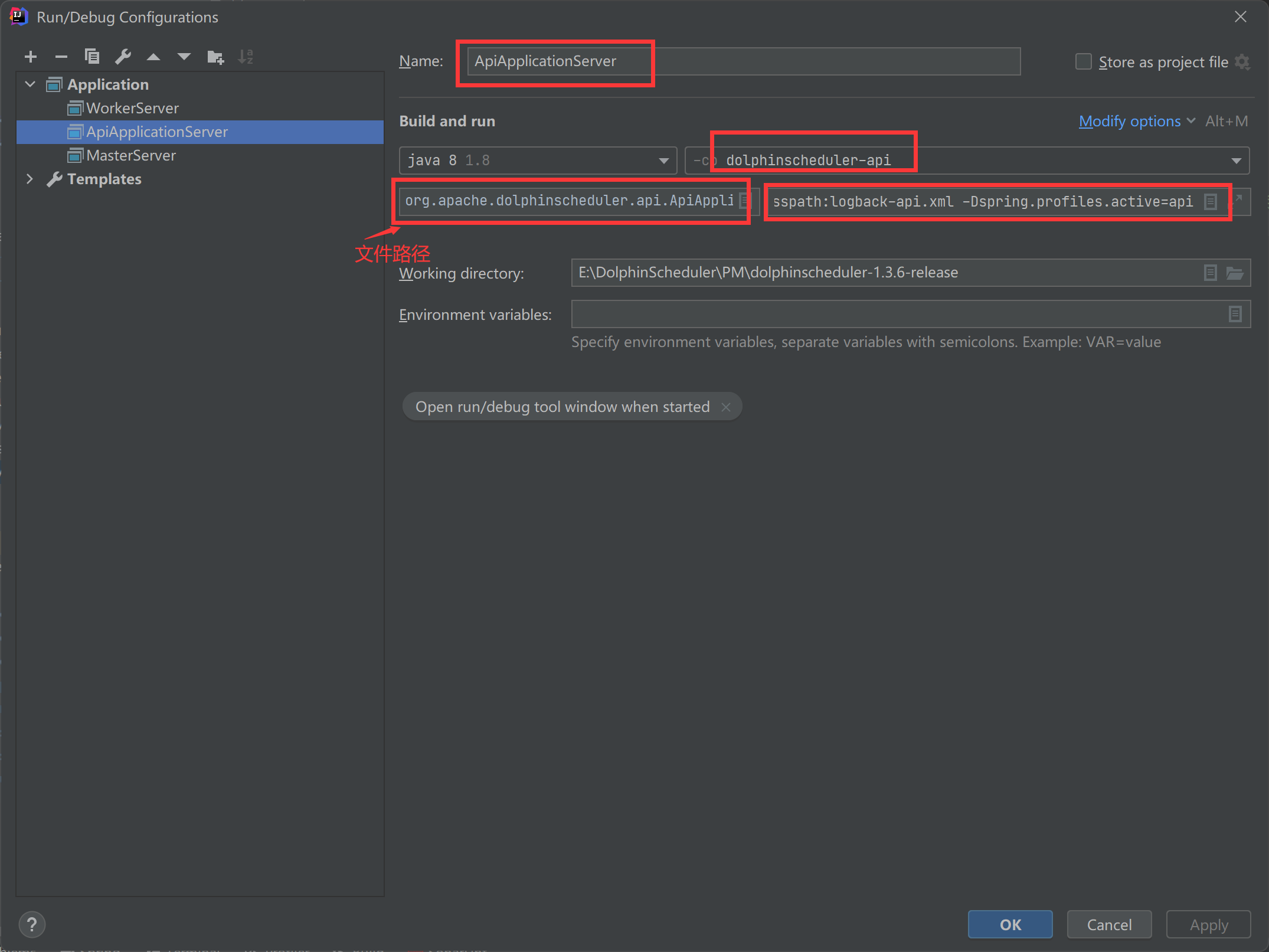The height and width of the screenshot is (952, 1269).
Task: Remove 'Open run/debug tool window' option tag
Action: [x=726, y=407]
